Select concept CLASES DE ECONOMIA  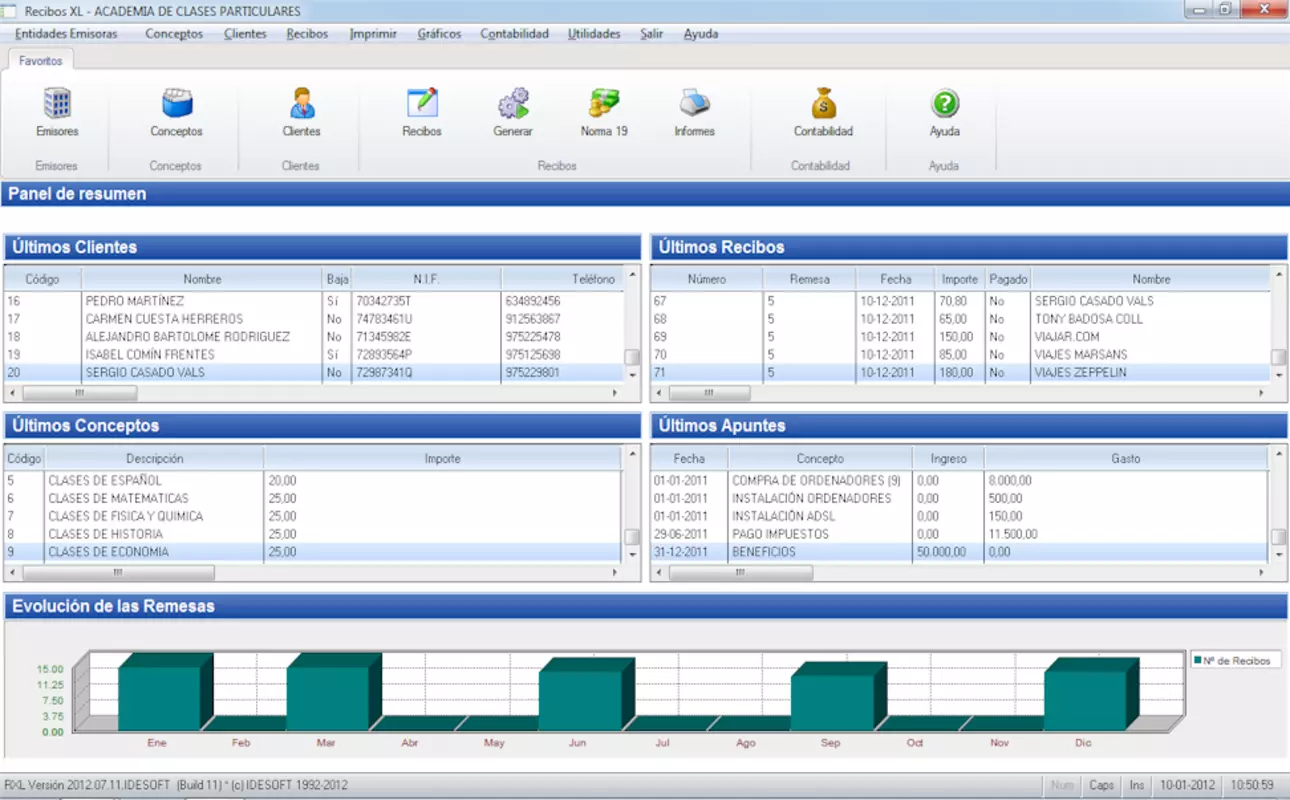[x=314, y=553]
